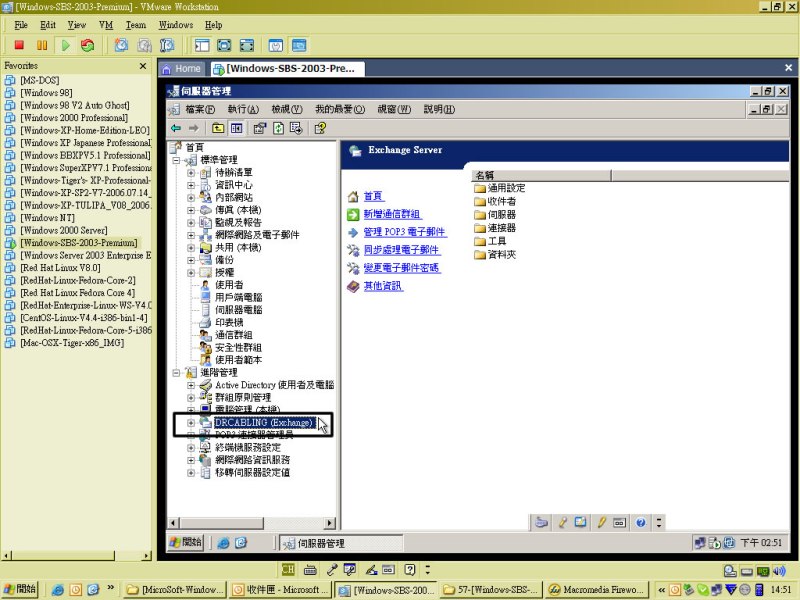The height and width of the screenshot is (600, 800).
Task: Click the Help icon in the guest toolbar
Action: [x=320, y=128]
